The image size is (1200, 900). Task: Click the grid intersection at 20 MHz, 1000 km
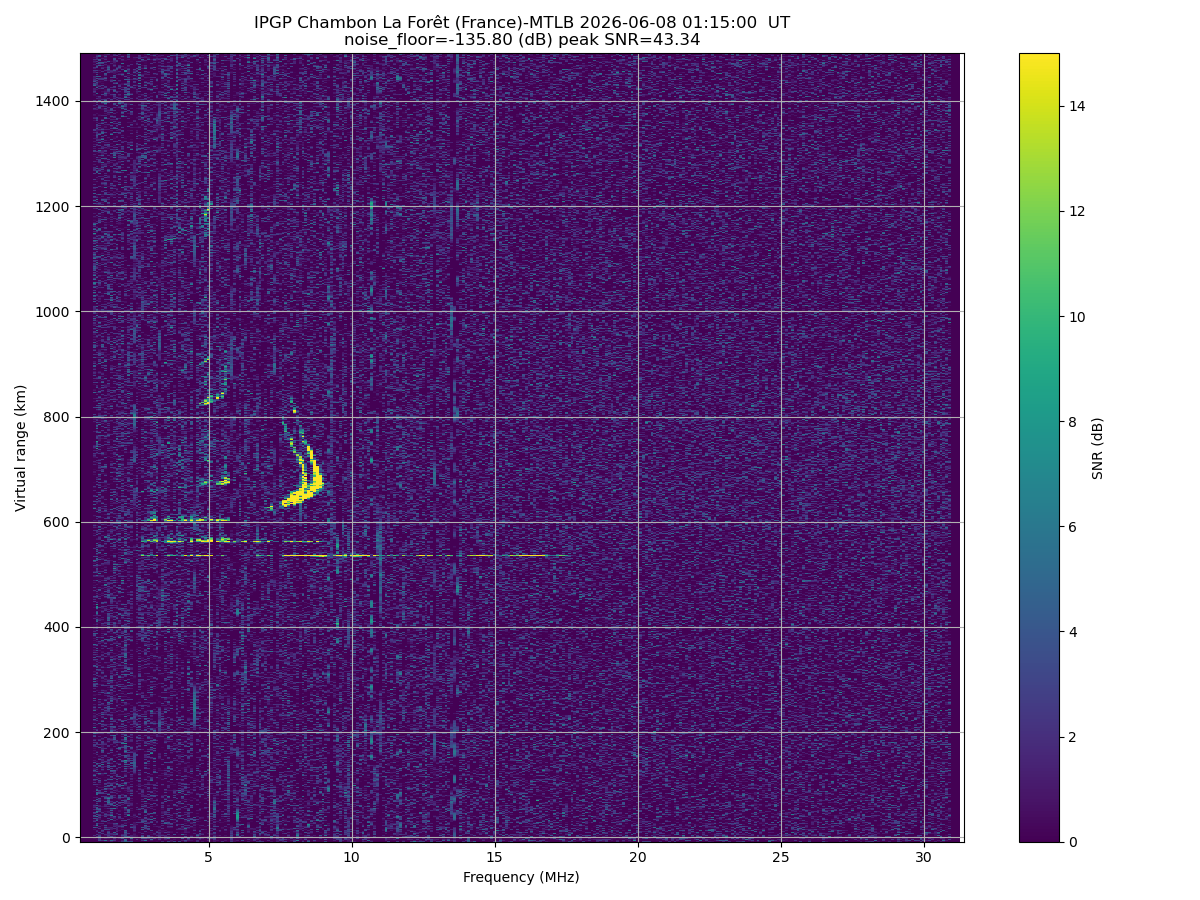[638, 311]
